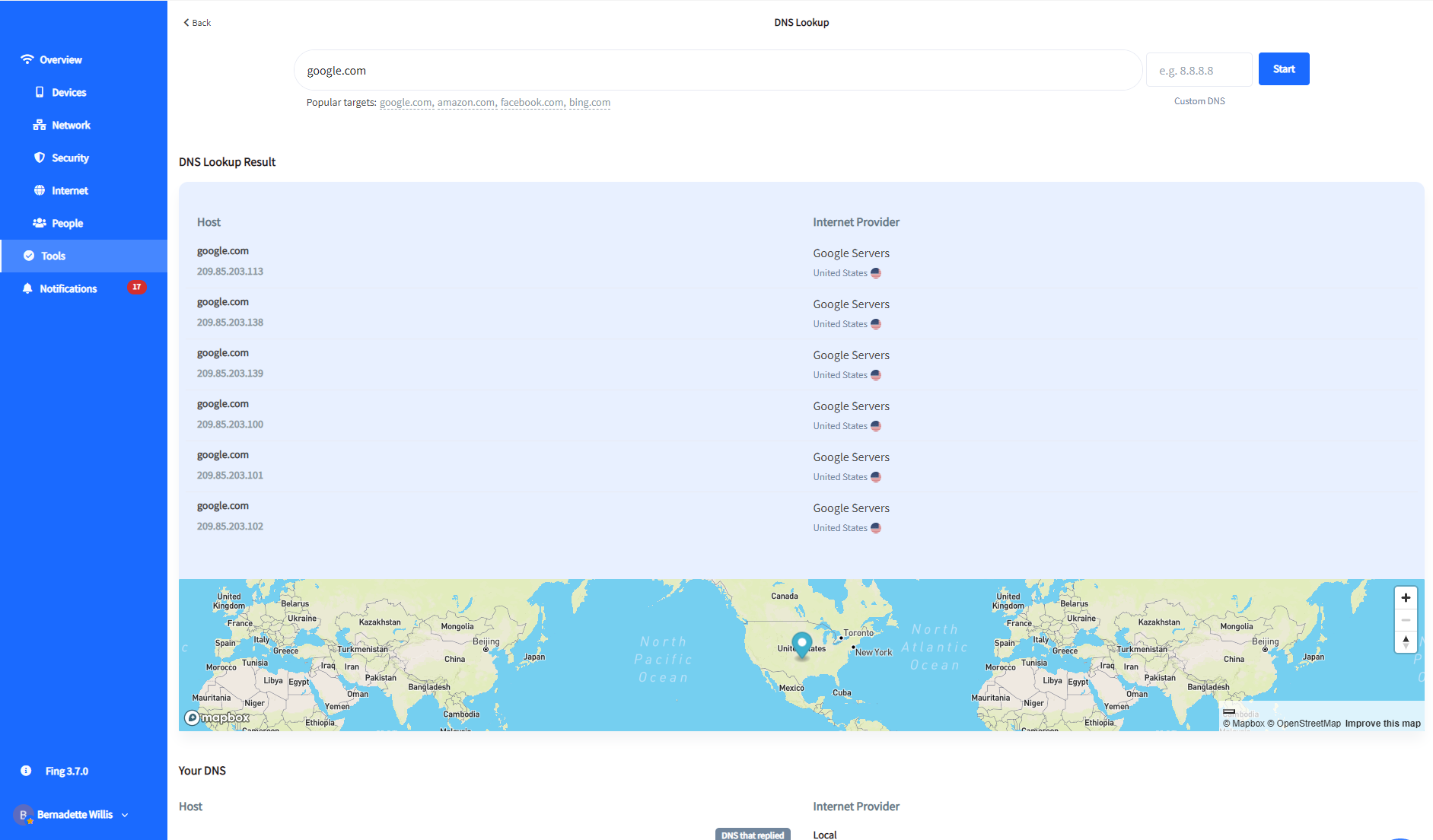Click the US flag beside 209.85.203.138
Image resolution: width=1433 pixels, height=840 pixels.
coord(876,324)
